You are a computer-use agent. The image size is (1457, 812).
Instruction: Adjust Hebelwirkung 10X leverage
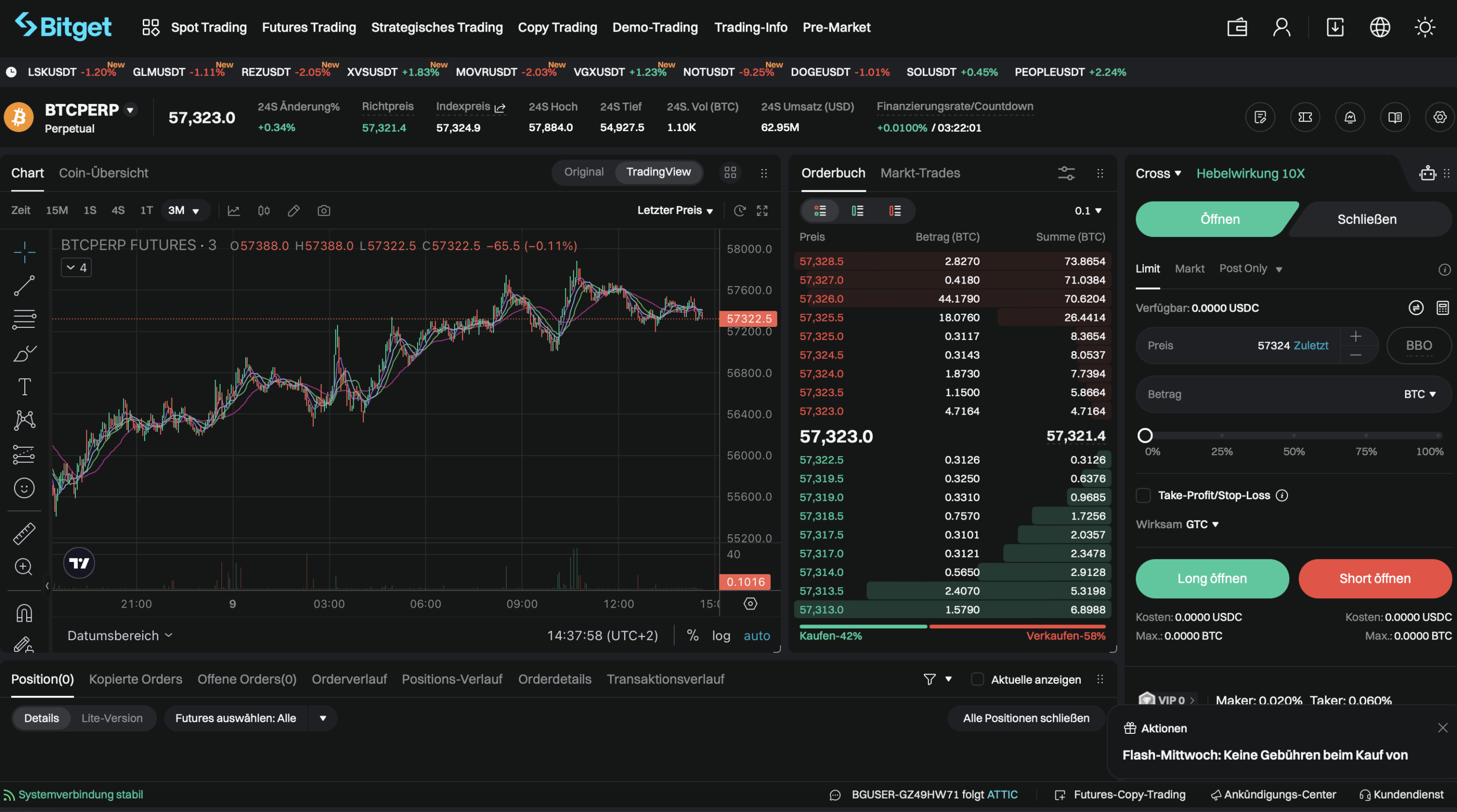tap(1250, 173)
